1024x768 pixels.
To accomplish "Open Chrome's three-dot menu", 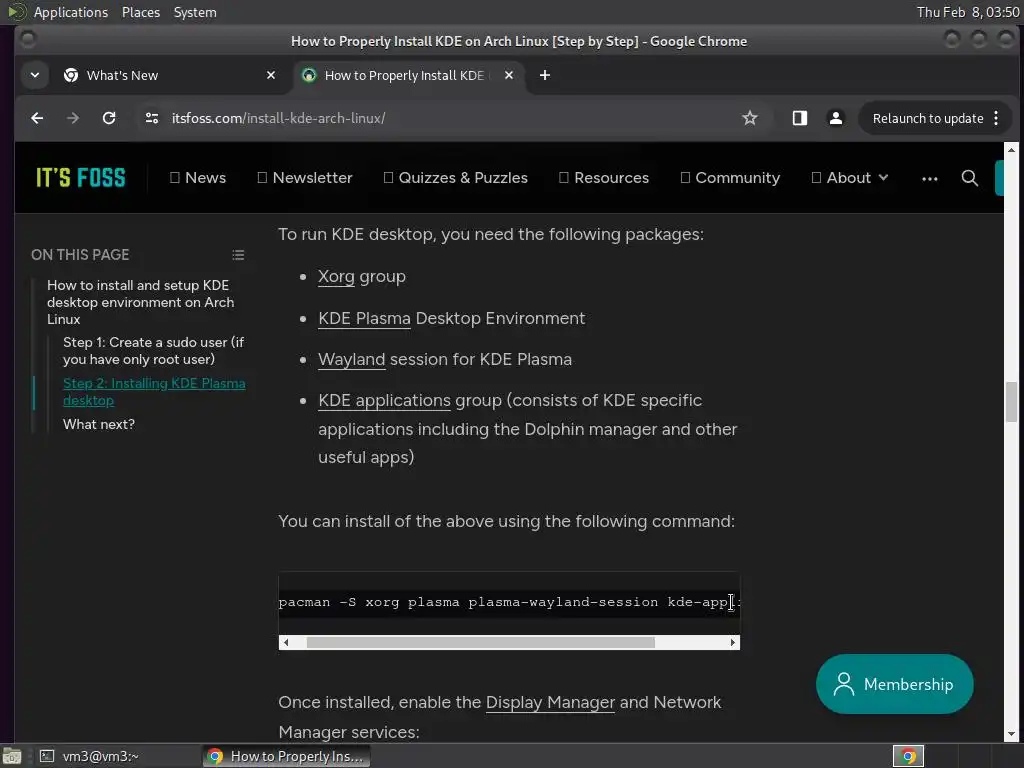I will (x=996, y=118).
